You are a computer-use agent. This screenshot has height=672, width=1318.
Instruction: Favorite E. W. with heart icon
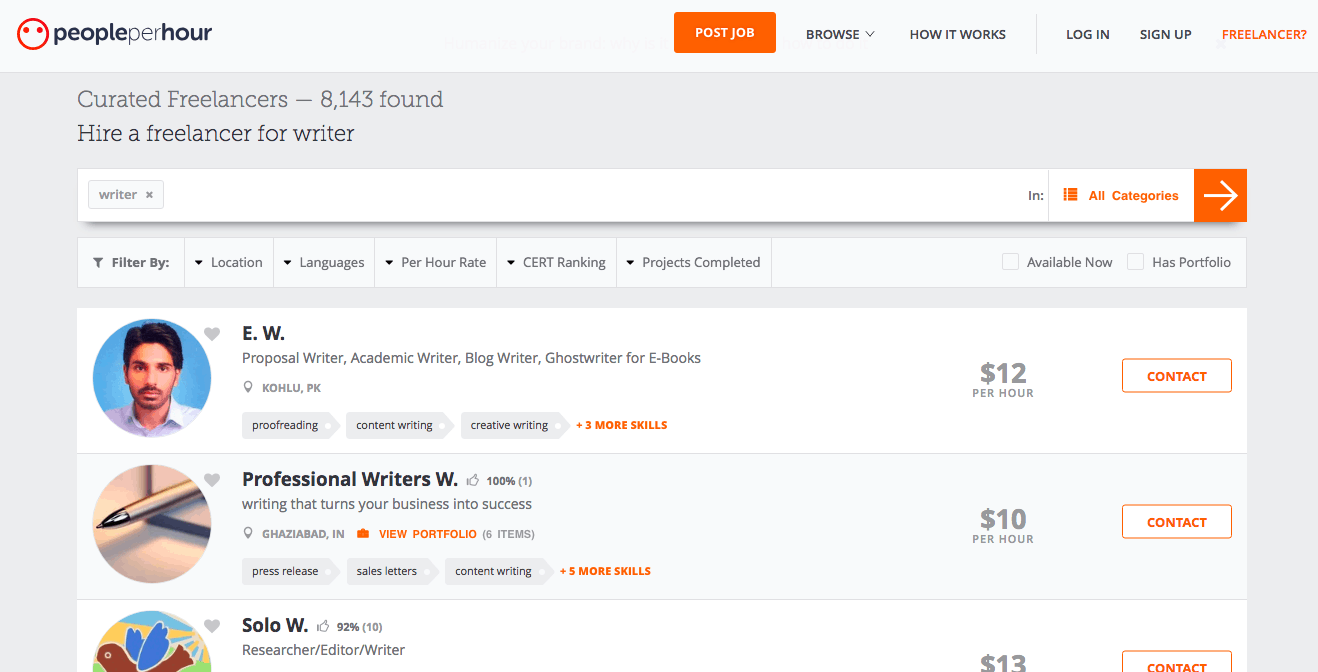coord(212,334)
